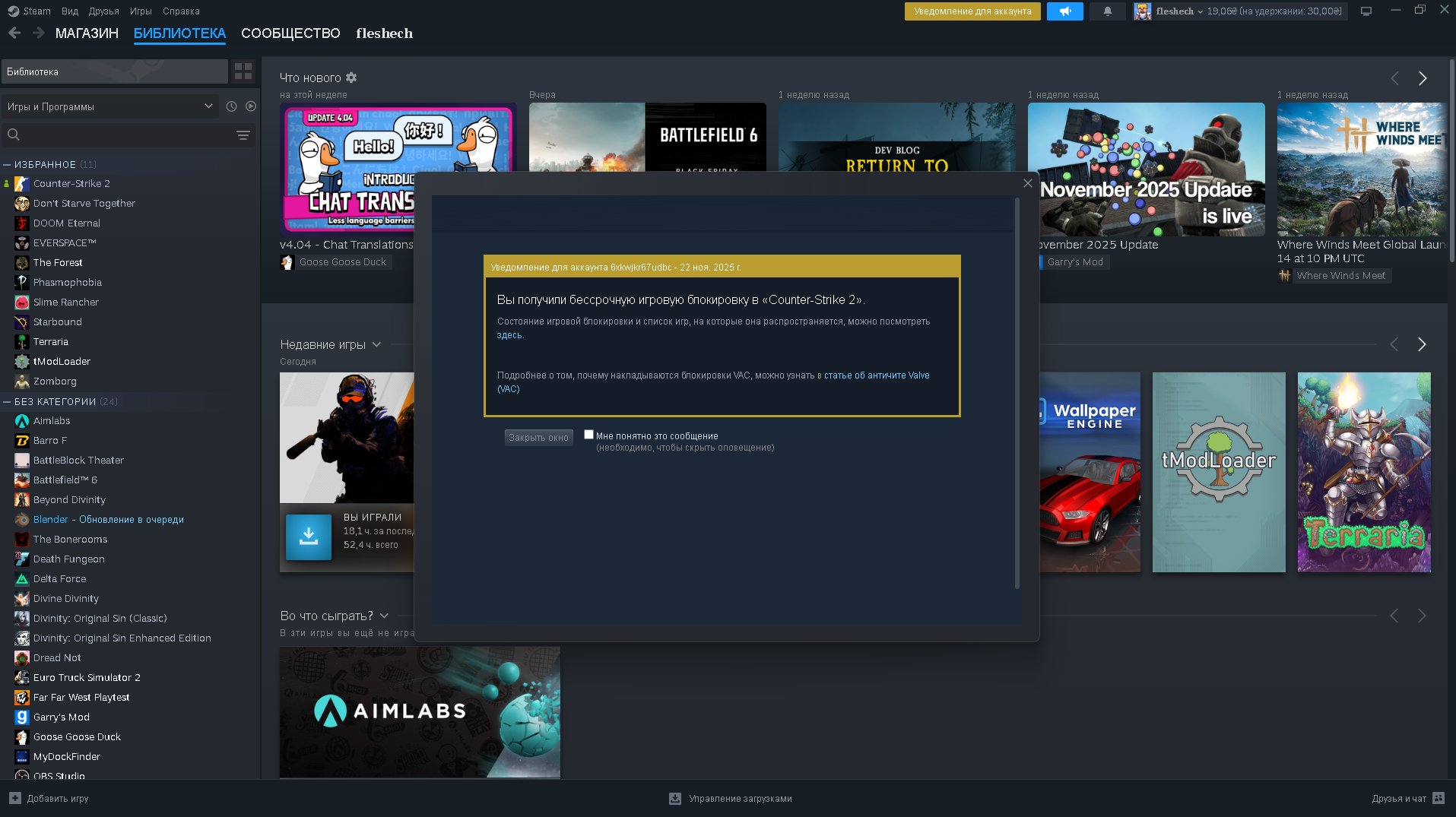Select Terraria in the library list

coord(51,342)
